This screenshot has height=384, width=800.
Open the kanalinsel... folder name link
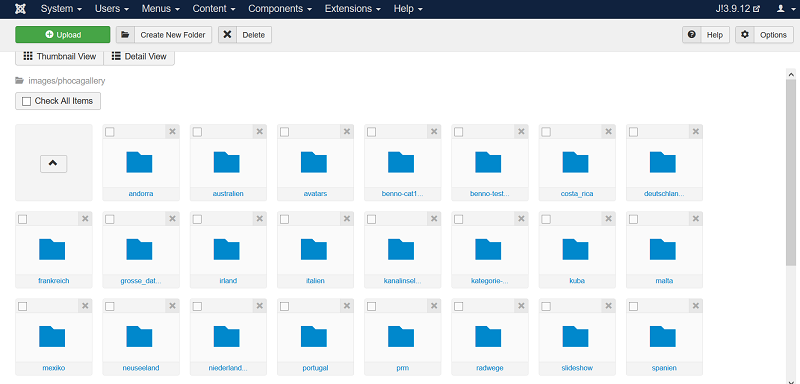click(402, 281)
